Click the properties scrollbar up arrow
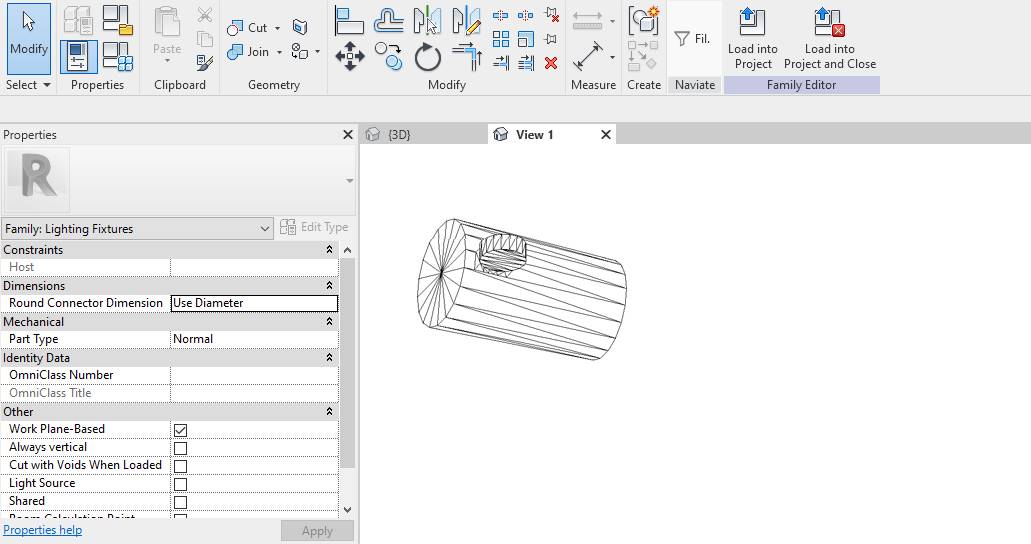 pyautogui.click(x=348, y=250)
